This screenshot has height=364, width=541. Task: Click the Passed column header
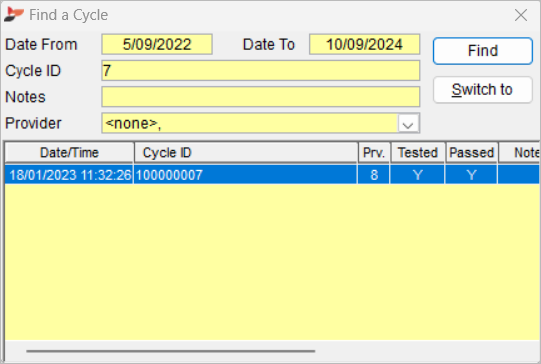point(472,153)
